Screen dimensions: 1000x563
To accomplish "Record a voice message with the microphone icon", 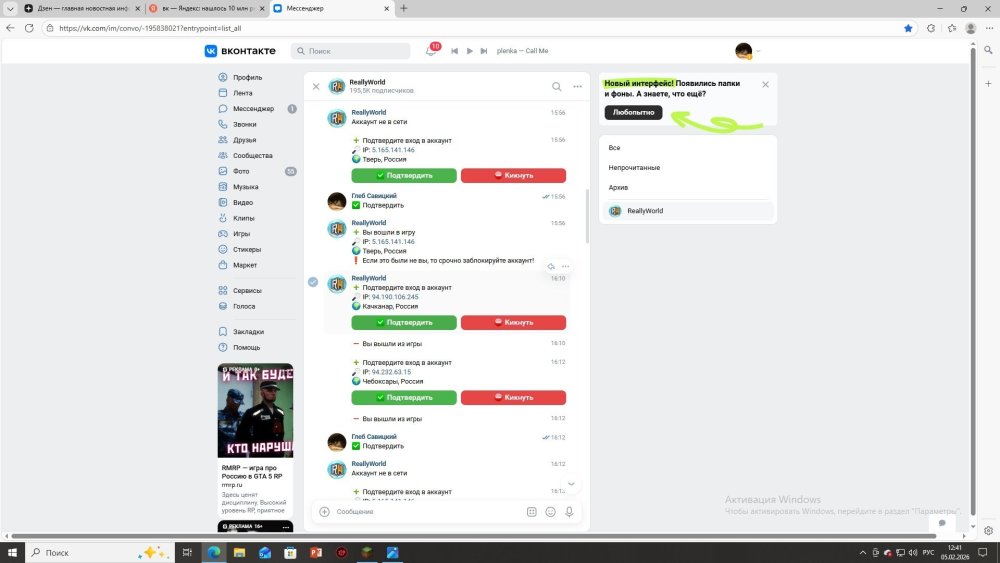I will [569, 511].
